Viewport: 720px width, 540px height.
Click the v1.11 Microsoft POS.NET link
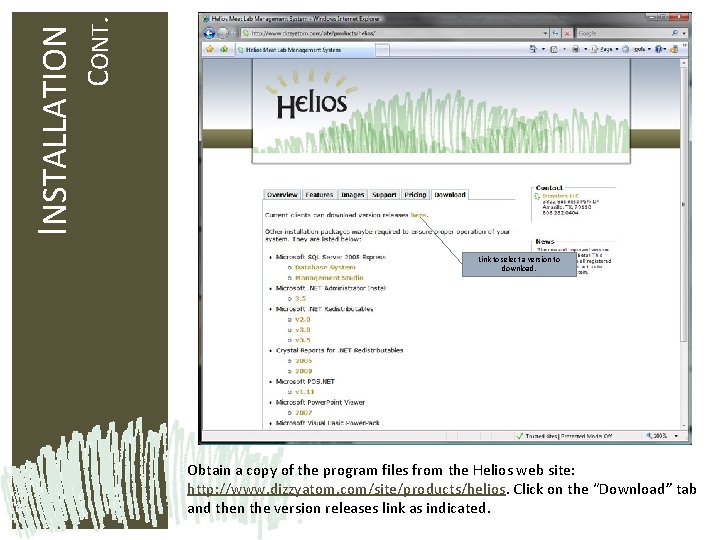304,392
